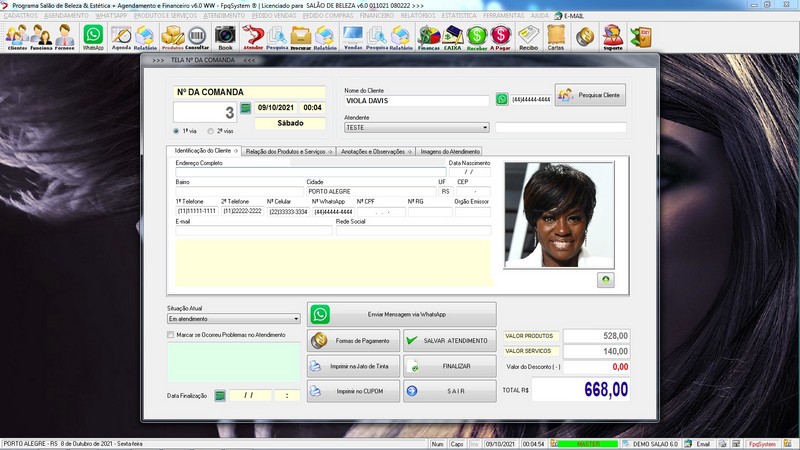
Task: Check Marcar se Ocorreu Problemas no Atendimento
Action: [x=171, y=335]
